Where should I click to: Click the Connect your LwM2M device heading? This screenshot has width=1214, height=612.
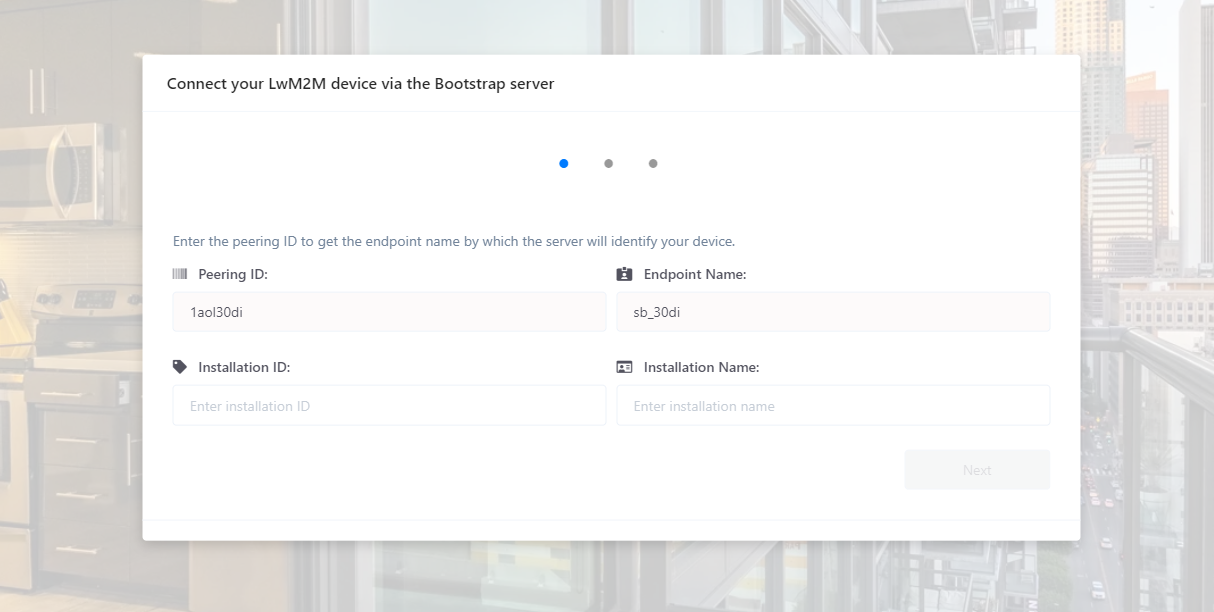click(360, 84)
